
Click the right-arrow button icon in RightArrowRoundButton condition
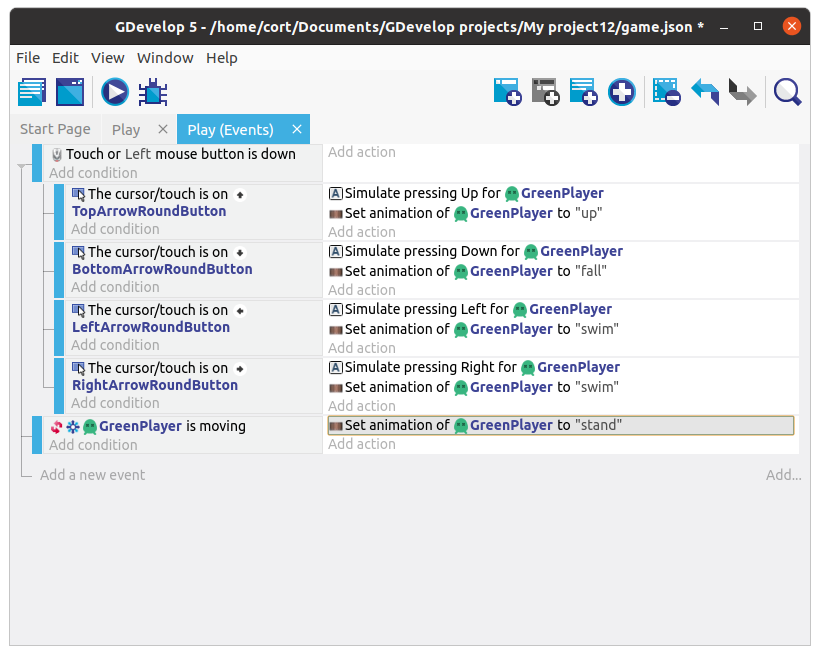(x=240, y=369)
